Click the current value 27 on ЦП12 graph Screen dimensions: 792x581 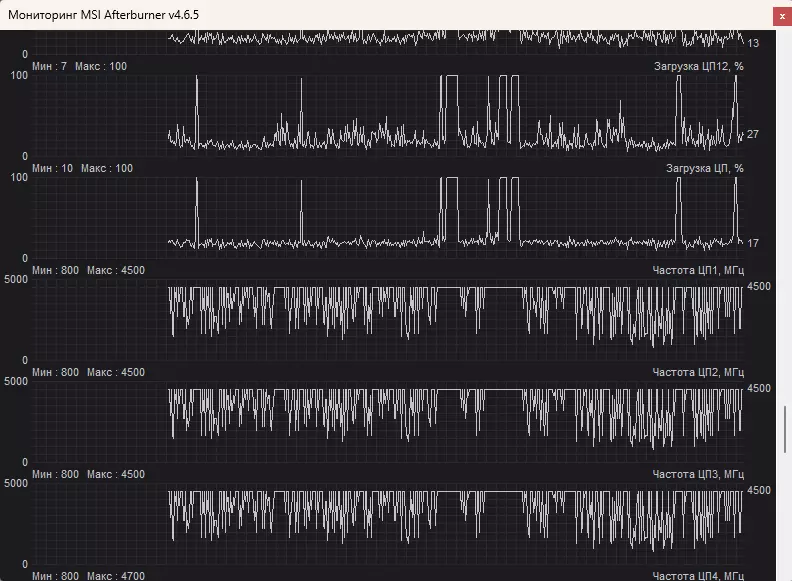pyautogui.click(x=753, y=134)
